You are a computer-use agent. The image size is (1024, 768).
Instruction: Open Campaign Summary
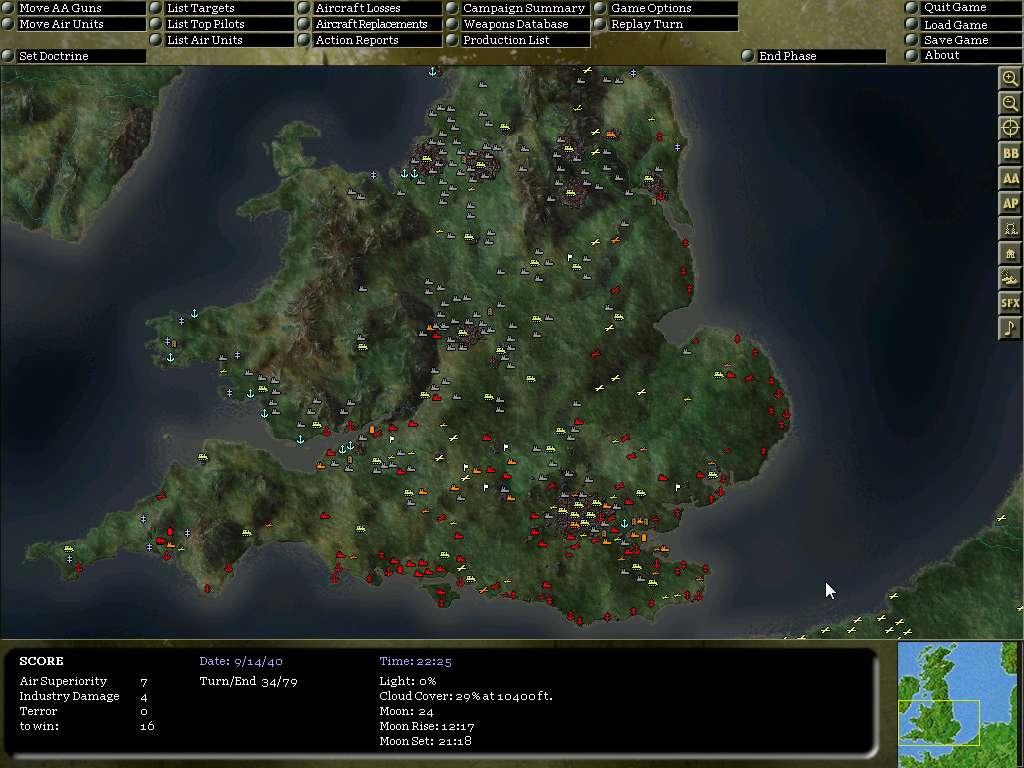[518, 8]
